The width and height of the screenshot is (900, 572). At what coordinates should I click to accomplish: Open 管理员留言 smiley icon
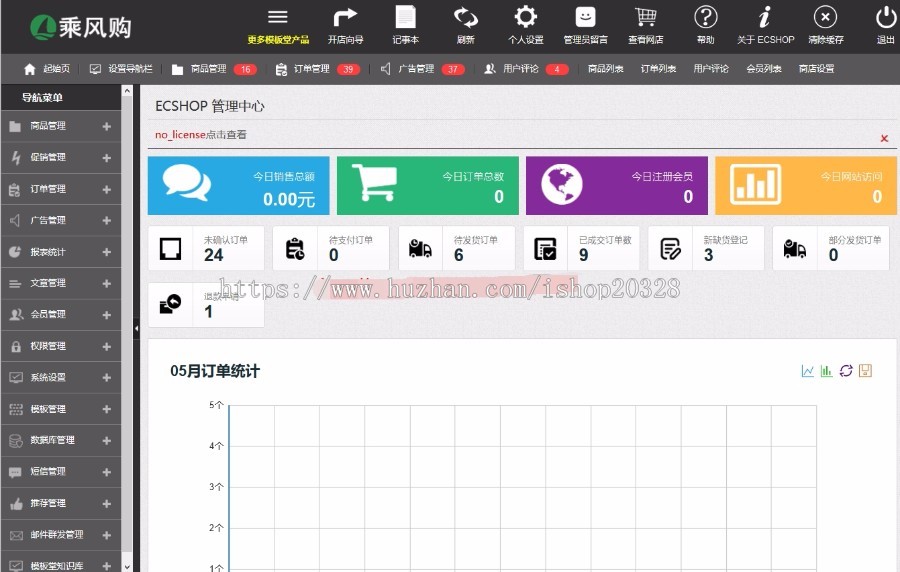click(585, 17)
